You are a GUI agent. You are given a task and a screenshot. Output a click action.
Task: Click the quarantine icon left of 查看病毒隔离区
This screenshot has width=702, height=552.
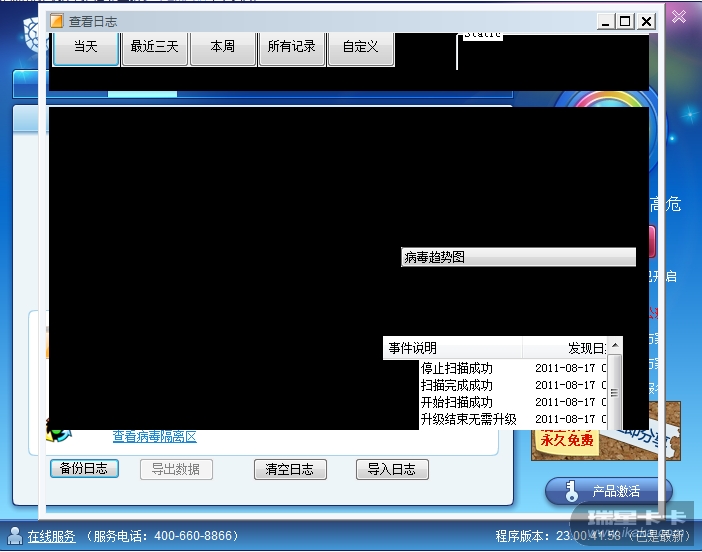(x=58, y=431)
